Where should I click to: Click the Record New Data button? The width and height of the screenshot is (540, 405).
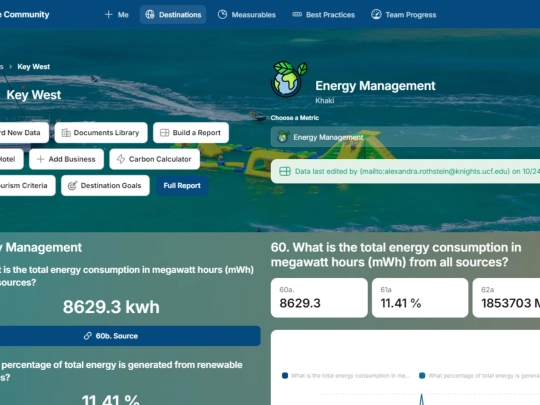click(x=23, y=133)
